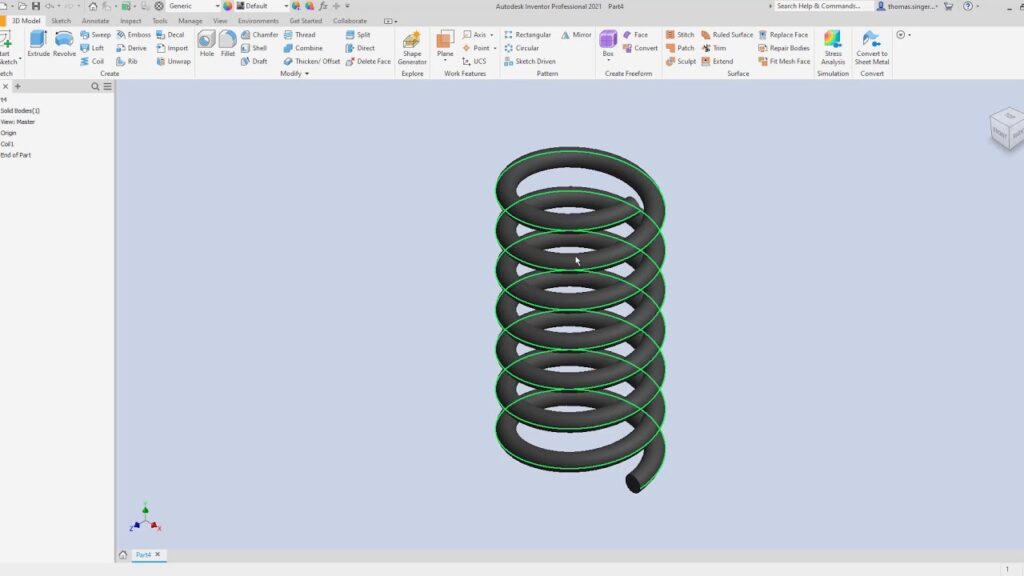
Task: Select the Stitch surface tool
Action: (x=680, y=35)
